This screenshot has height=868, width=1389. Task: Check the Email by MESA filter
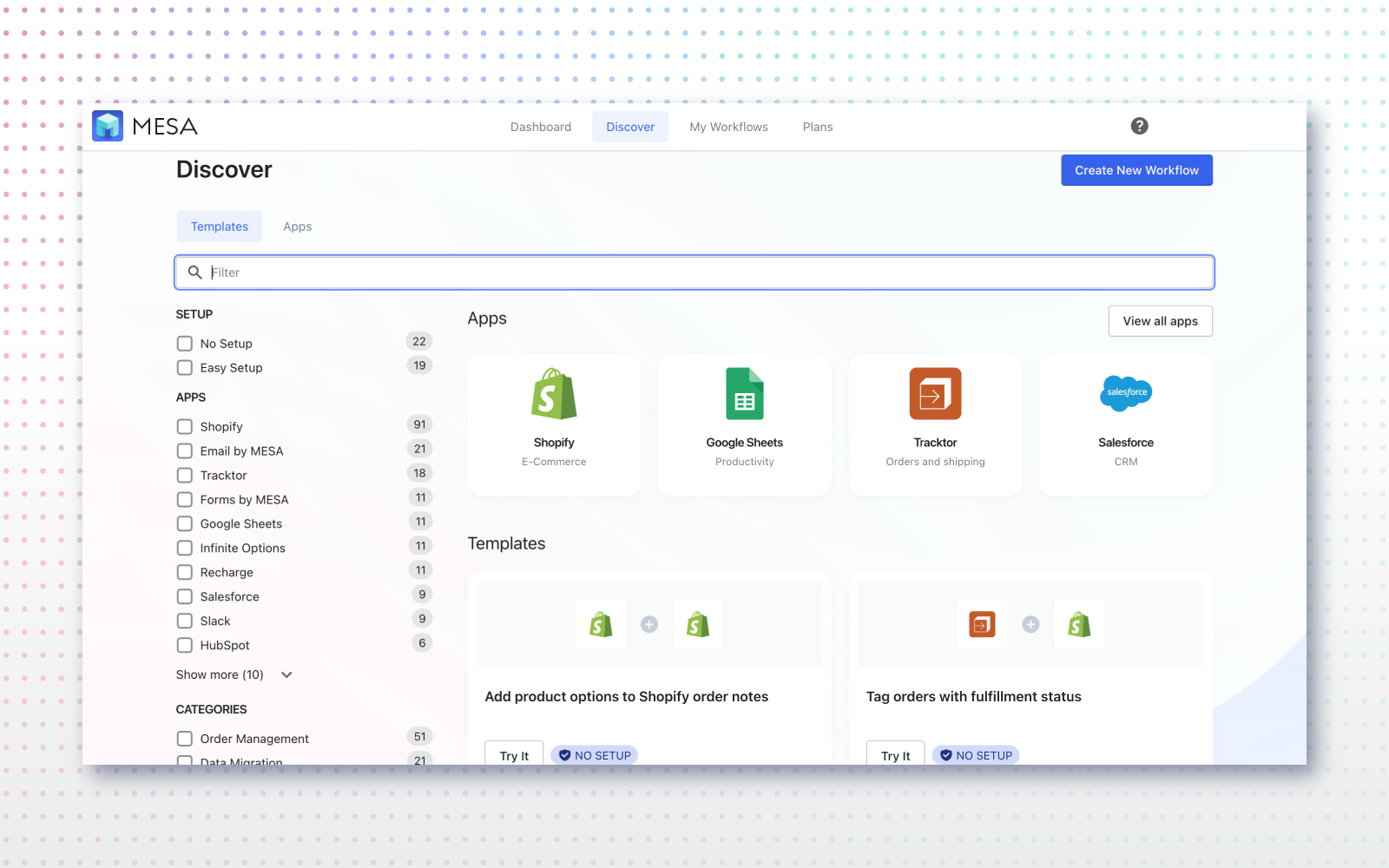(x=185, y=451)
